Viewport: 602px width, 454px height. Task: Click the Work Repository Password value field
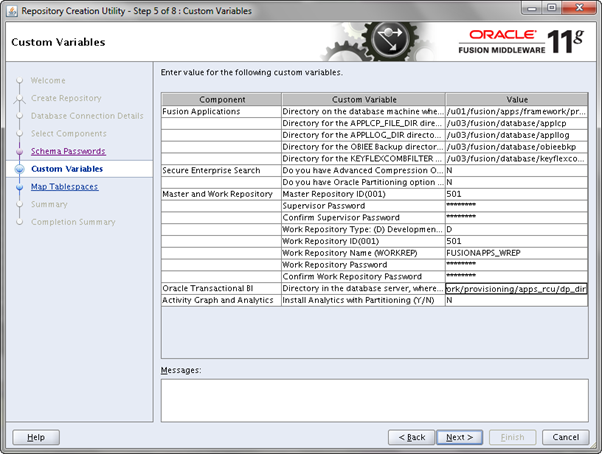[516, 265]
